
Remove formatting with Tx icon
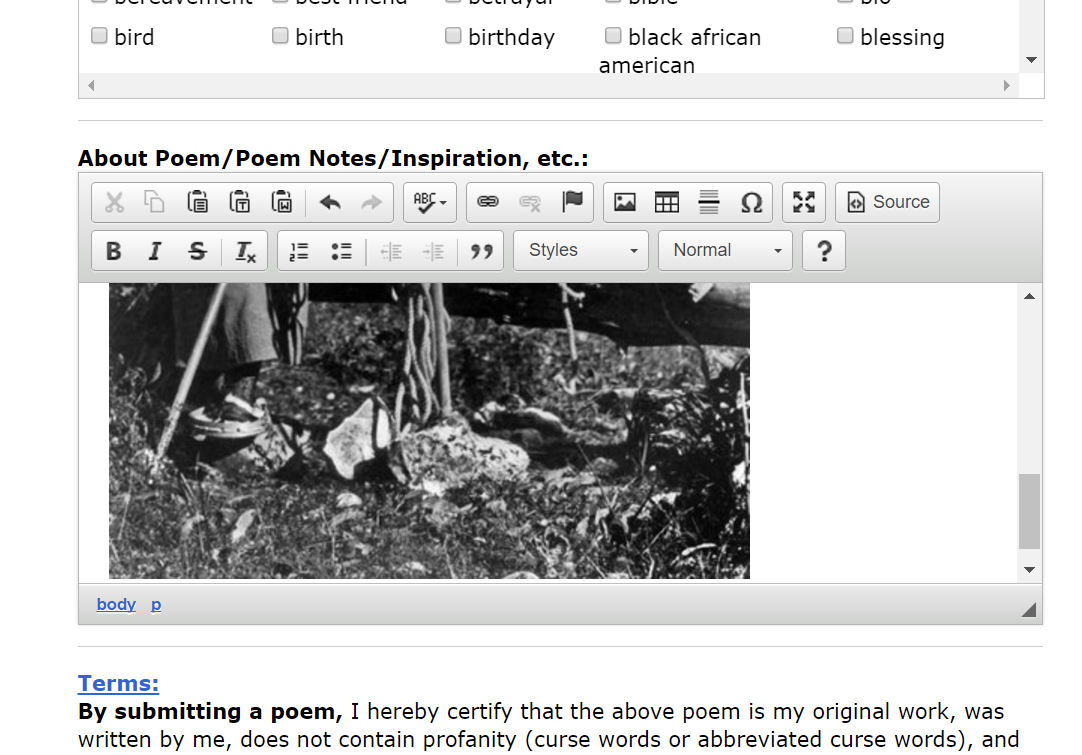tap(246, 251)
